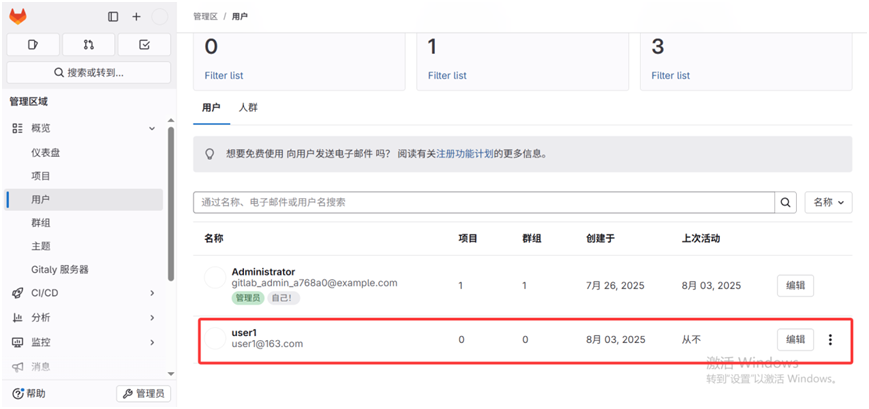Image resolution: width=869 pixels, height=409 pixels.
Task: Focus the user search input field
Action: [x=484, y=203]
